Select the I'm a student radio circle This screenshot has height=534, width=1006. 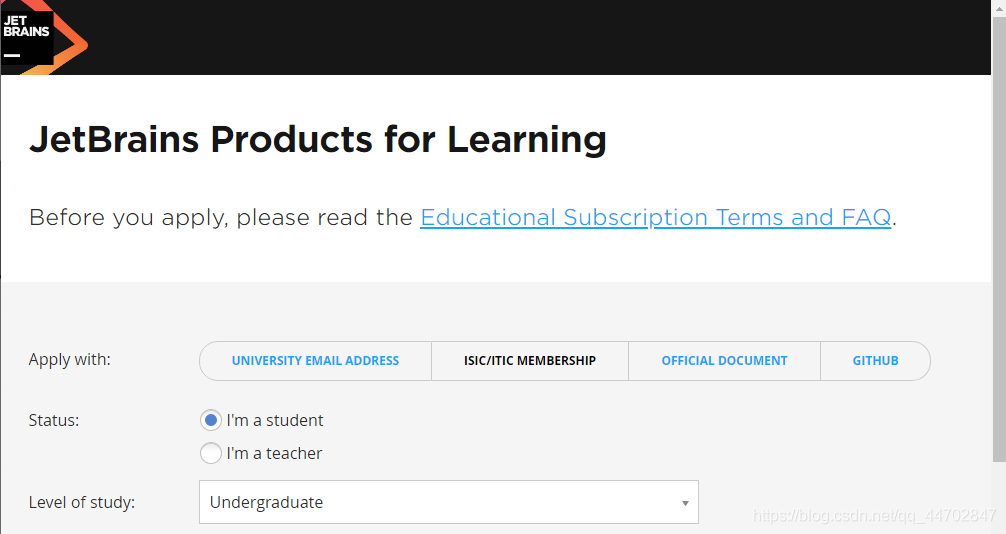[210, 420]
